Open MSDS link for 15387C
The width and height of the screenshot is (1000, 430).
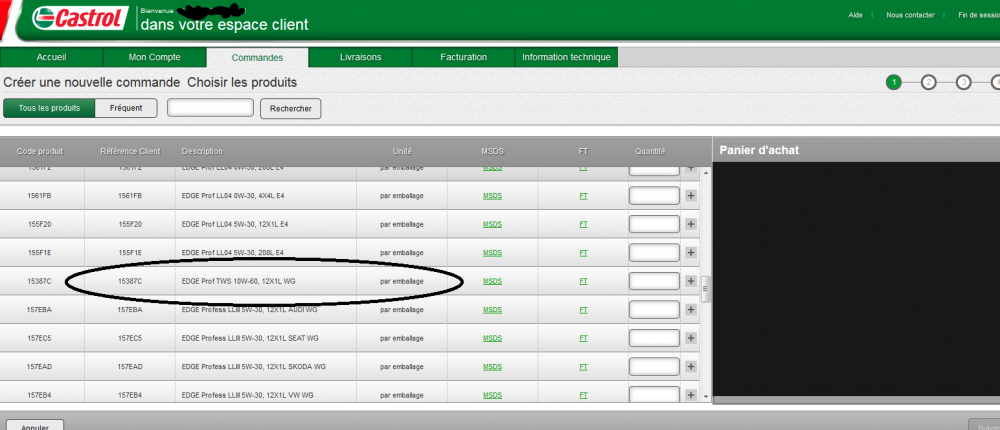[x=492, y=281]
